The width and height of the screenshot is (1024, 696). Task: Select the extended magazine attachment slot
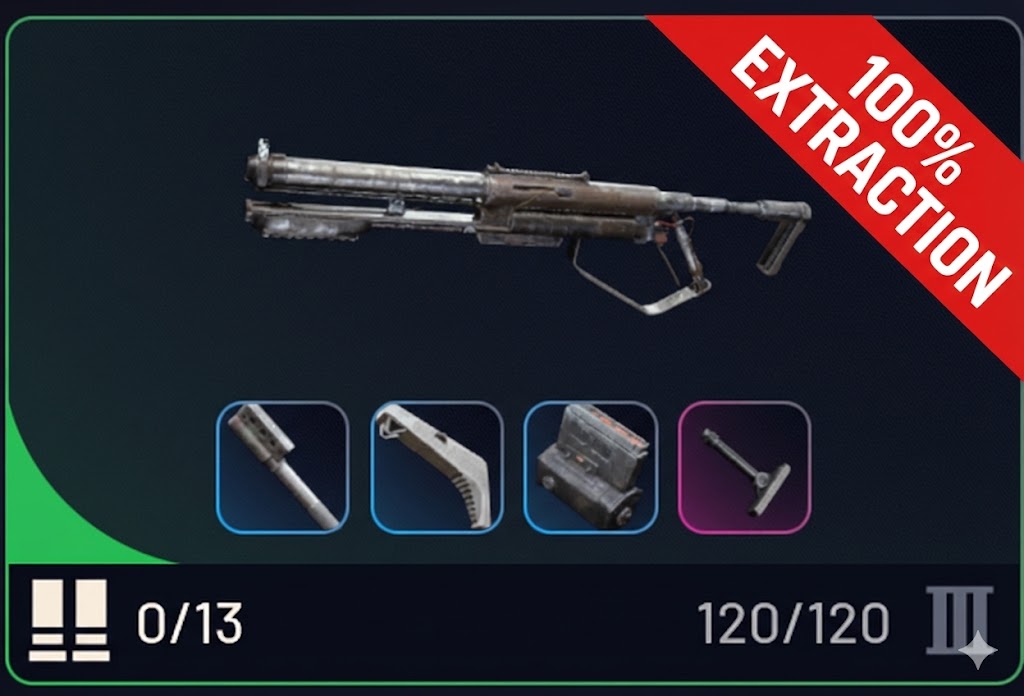pyautogui.click(x=590, y=467)
